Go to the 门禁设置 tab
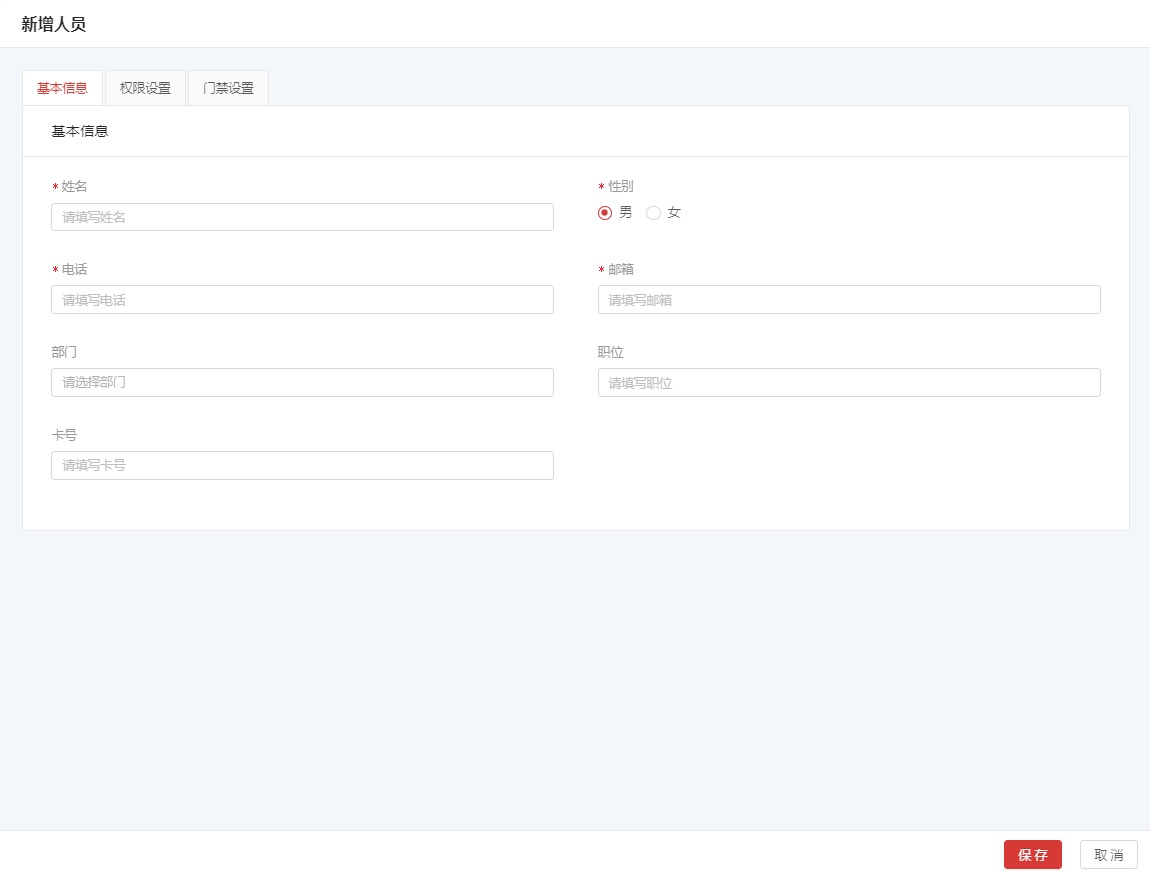The image size is (1150, 872). click(x=228, y=88)
